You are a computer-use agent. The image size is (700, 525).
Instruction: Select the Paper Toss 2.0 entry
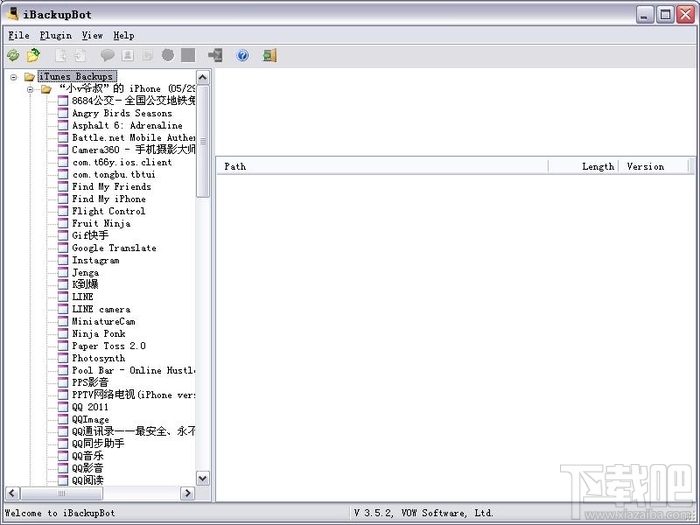pyautogui.click(x=109, y=346)
